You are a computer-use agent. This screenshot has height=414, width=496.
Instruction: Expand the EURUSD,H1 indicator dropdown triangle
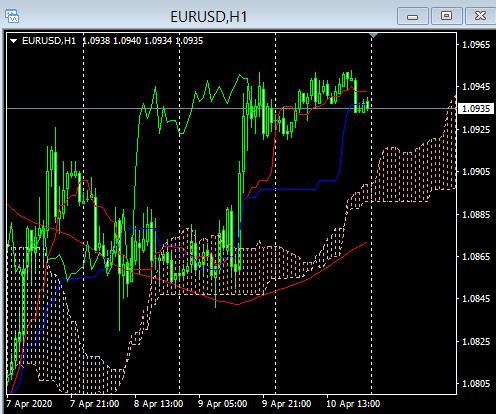[14, 41]
